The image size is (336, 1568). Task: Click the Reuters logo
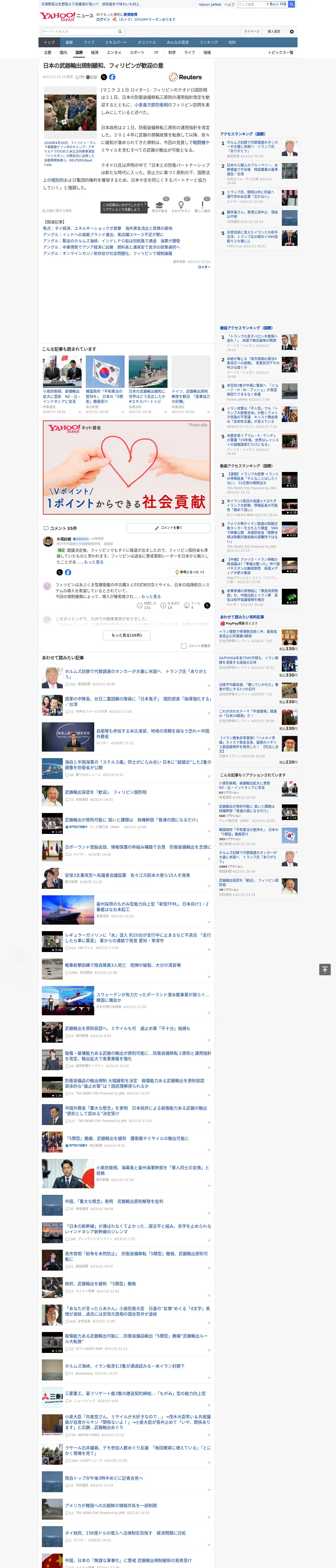click(185, 77)
